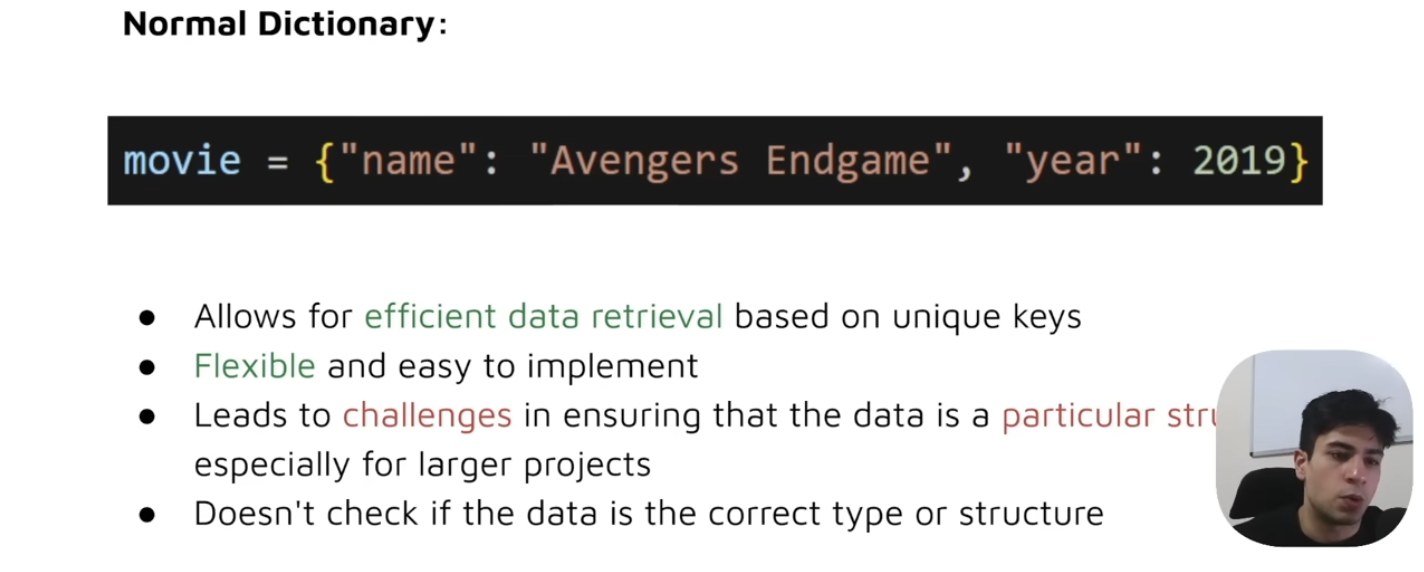Click the bullet point before "Allows for"
The image size is (1424, 572).
click(148, 318)
